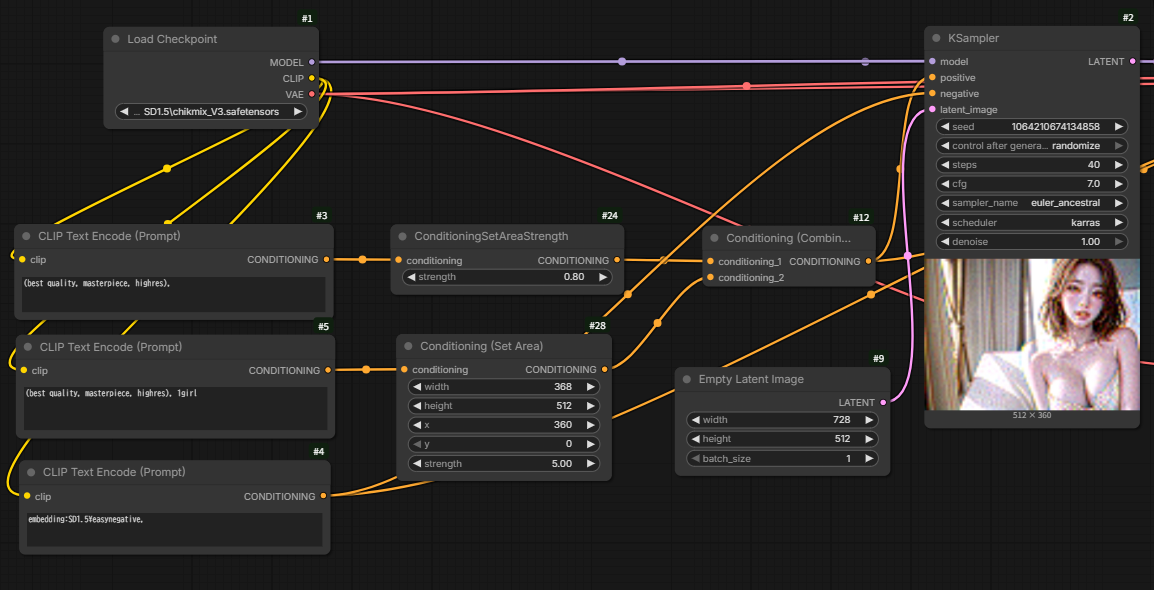Toggle collapse of the Empty Latent Image node
This screenshot has height=590, width=1154.
tap(687, 380)
